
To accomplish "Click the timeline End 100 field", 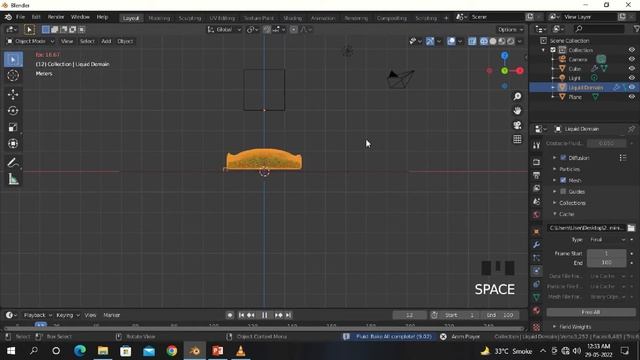I will click(x=500, y=315).
